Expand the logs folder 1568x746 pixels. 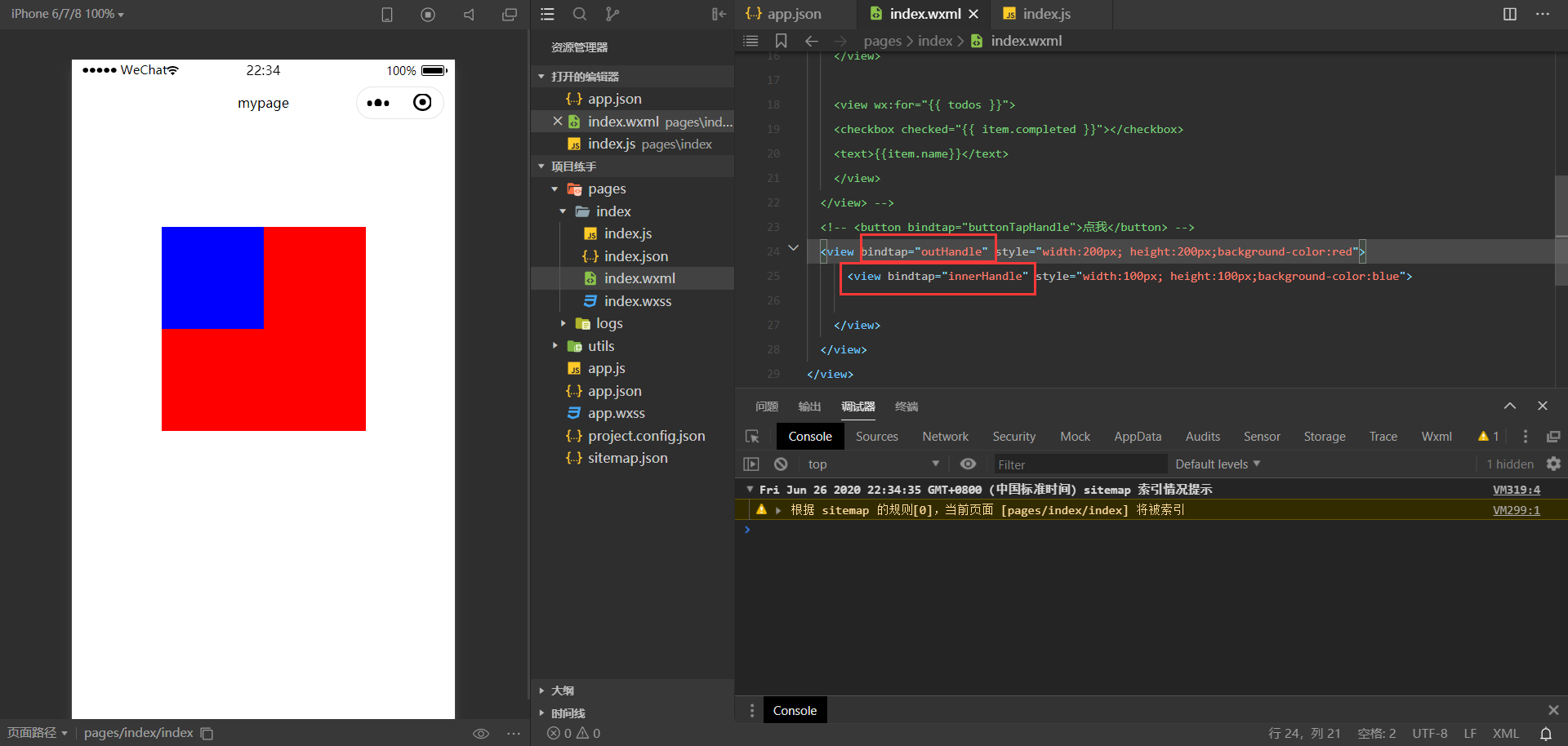(563, 324)
